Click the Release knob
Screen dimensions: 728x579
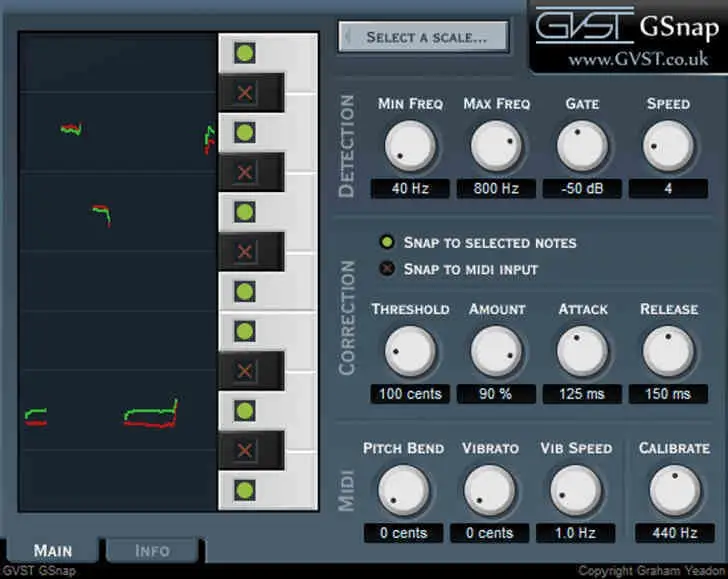668,351
